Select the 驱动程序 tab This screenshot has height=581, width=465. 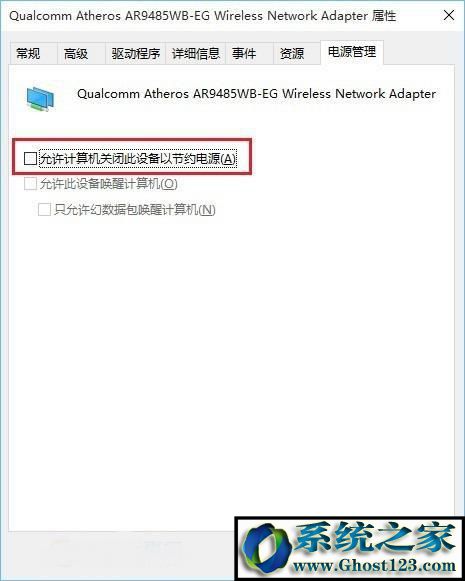pyautogui.click(x=136, y=53)
